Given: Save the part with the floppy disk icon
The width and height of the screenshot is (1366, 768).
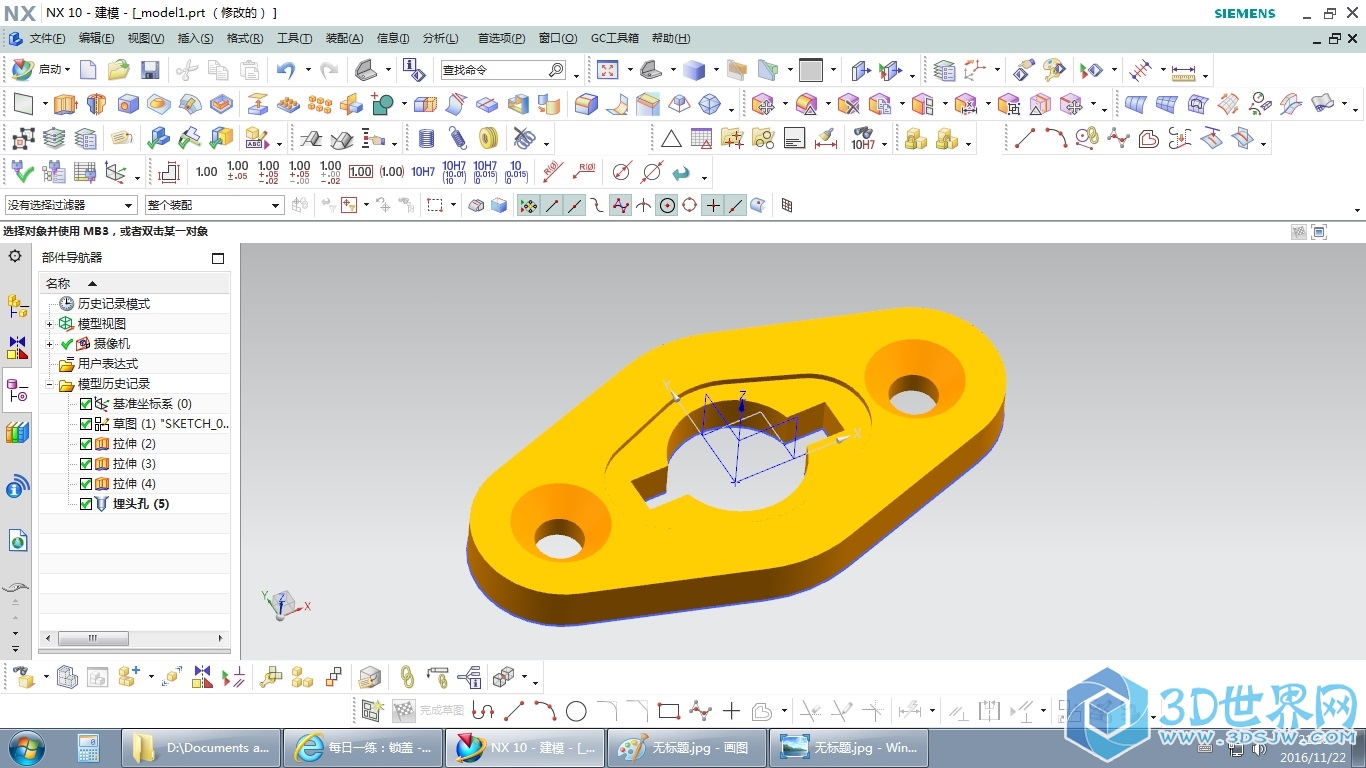Looking at the screenshot, I should (x=150, y=70).
